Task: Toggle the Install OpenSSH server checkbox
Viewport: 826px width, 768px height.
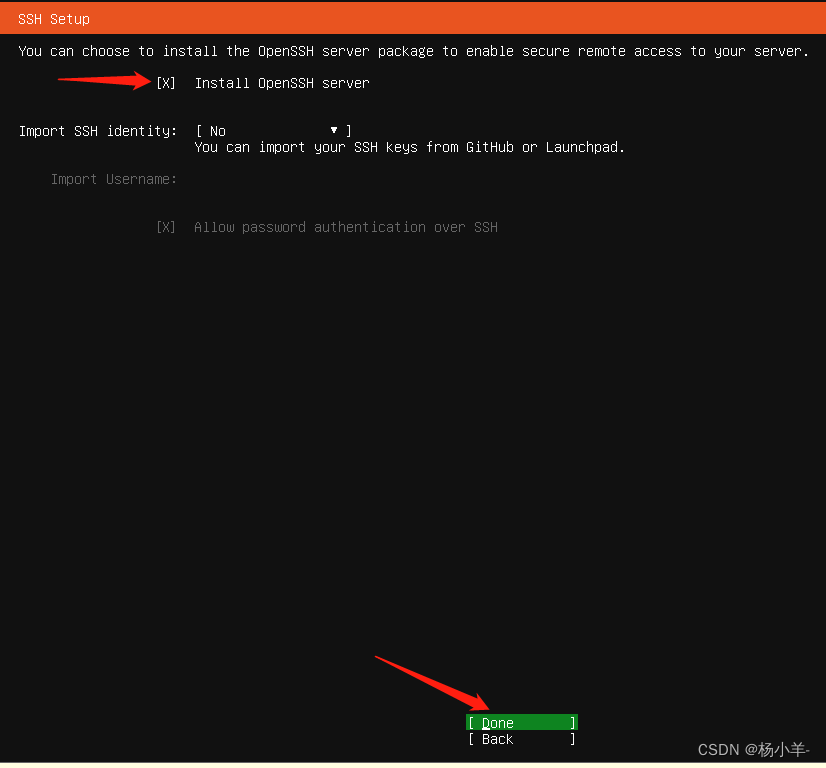Action: point(165,83)
